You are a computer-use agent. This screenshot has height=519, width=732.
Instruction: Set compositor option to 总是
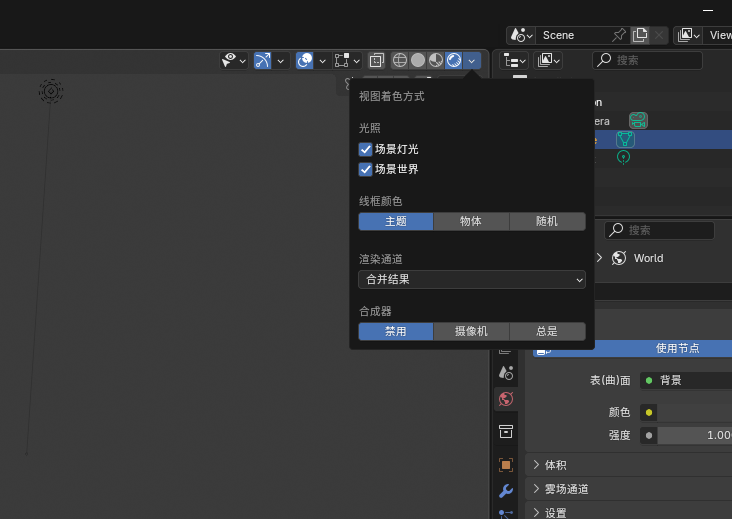coord(547,331)
